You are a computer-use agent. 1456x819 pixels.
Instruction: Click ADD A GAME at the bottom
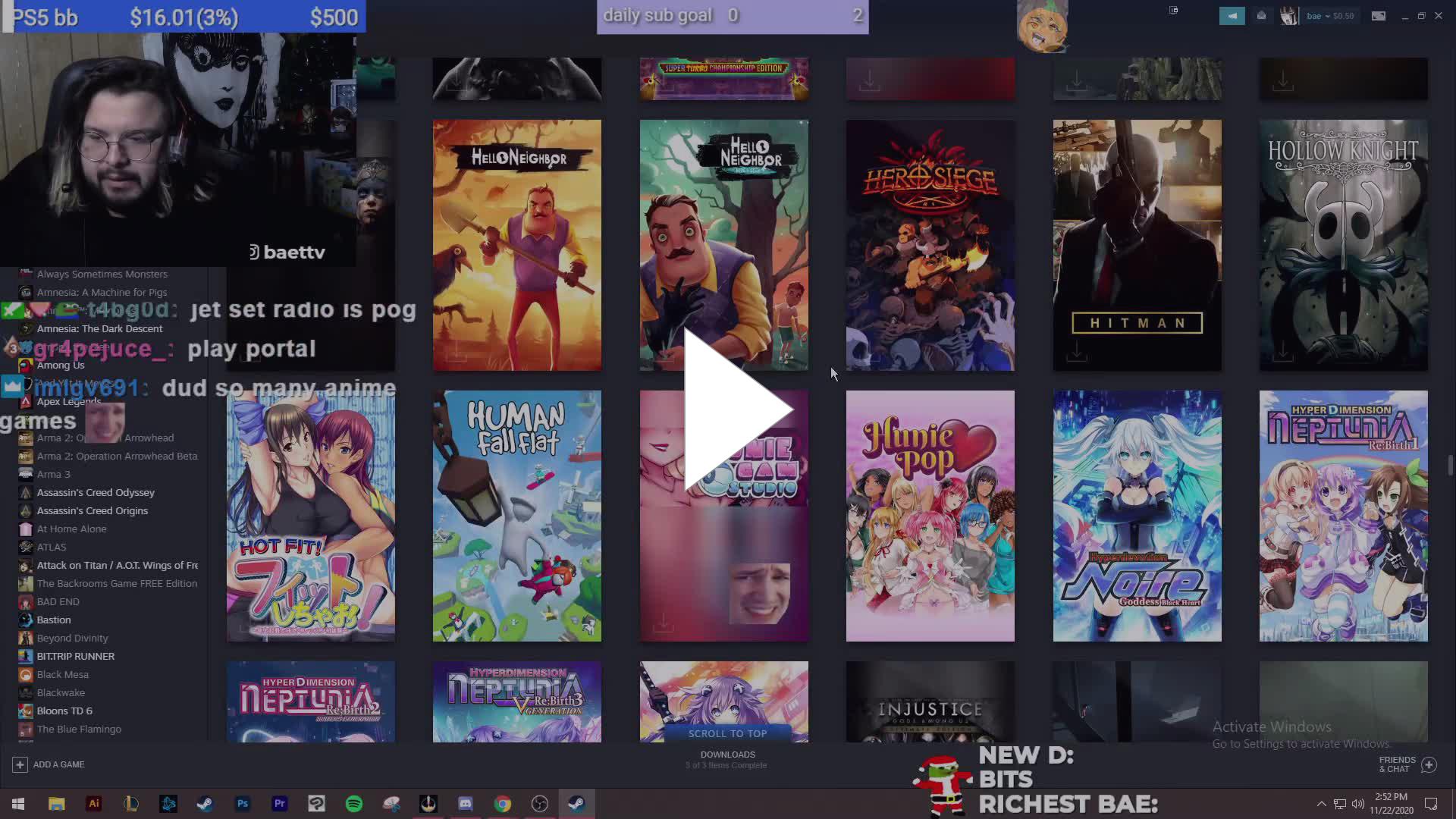(x=49, y=764)
